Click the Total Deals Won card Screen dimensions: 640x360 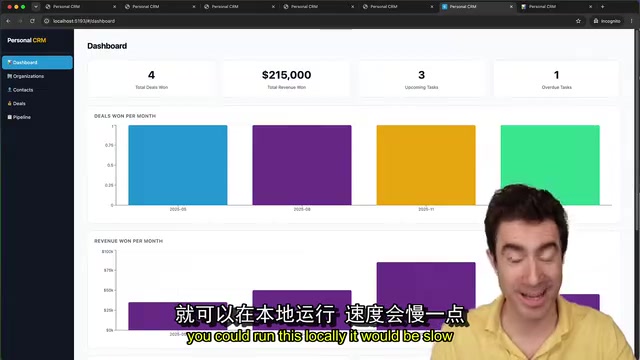click(x=151, y=79)
